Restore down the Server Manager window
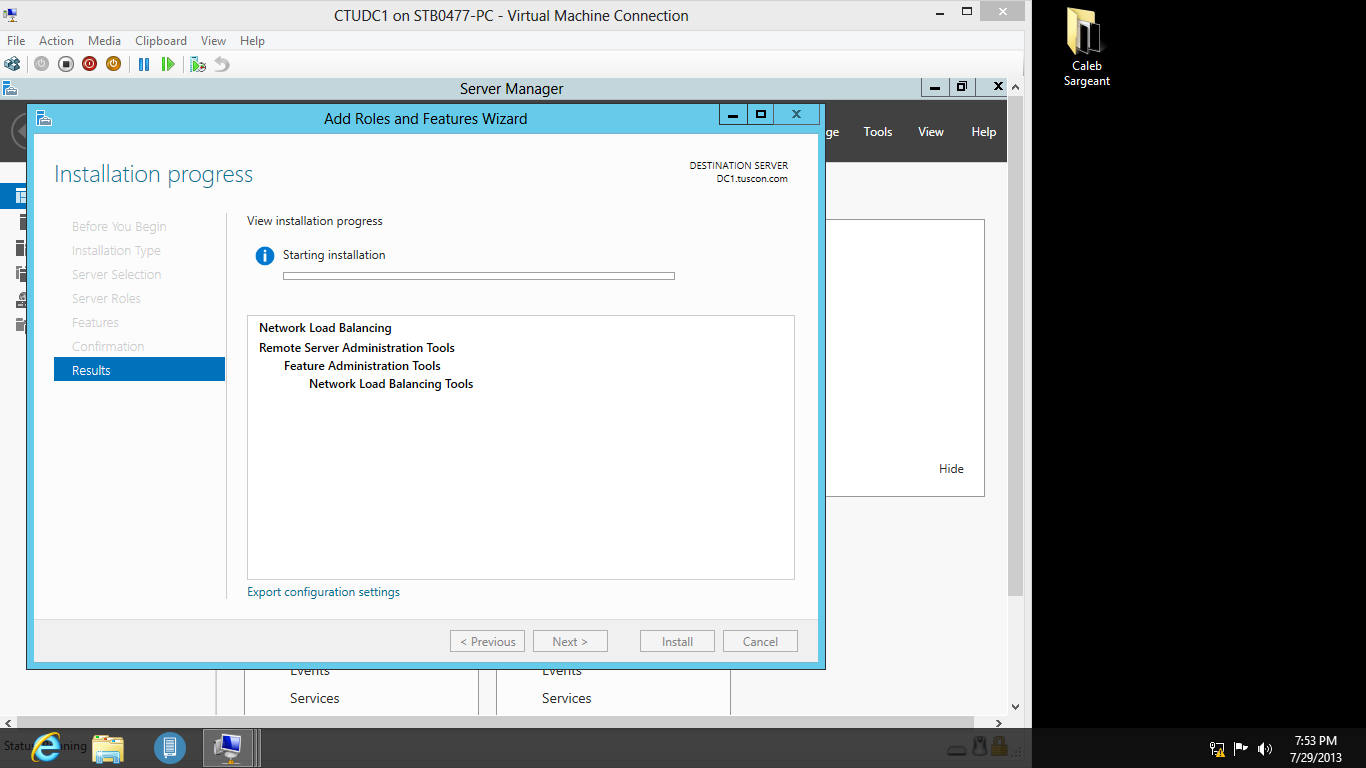This screenshot has width=1366, height=768. [961, 87]
